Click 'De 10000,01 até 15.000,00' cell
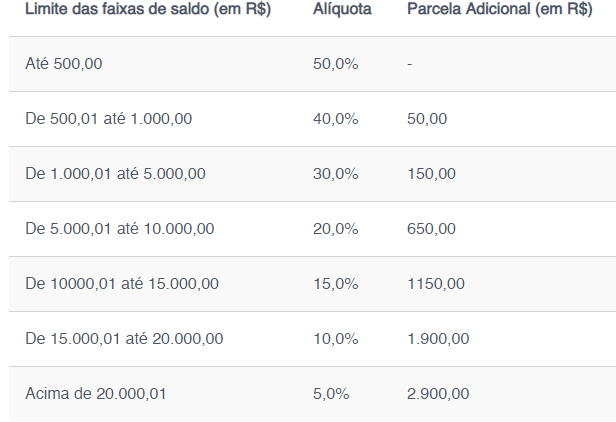 click(121, 284)
